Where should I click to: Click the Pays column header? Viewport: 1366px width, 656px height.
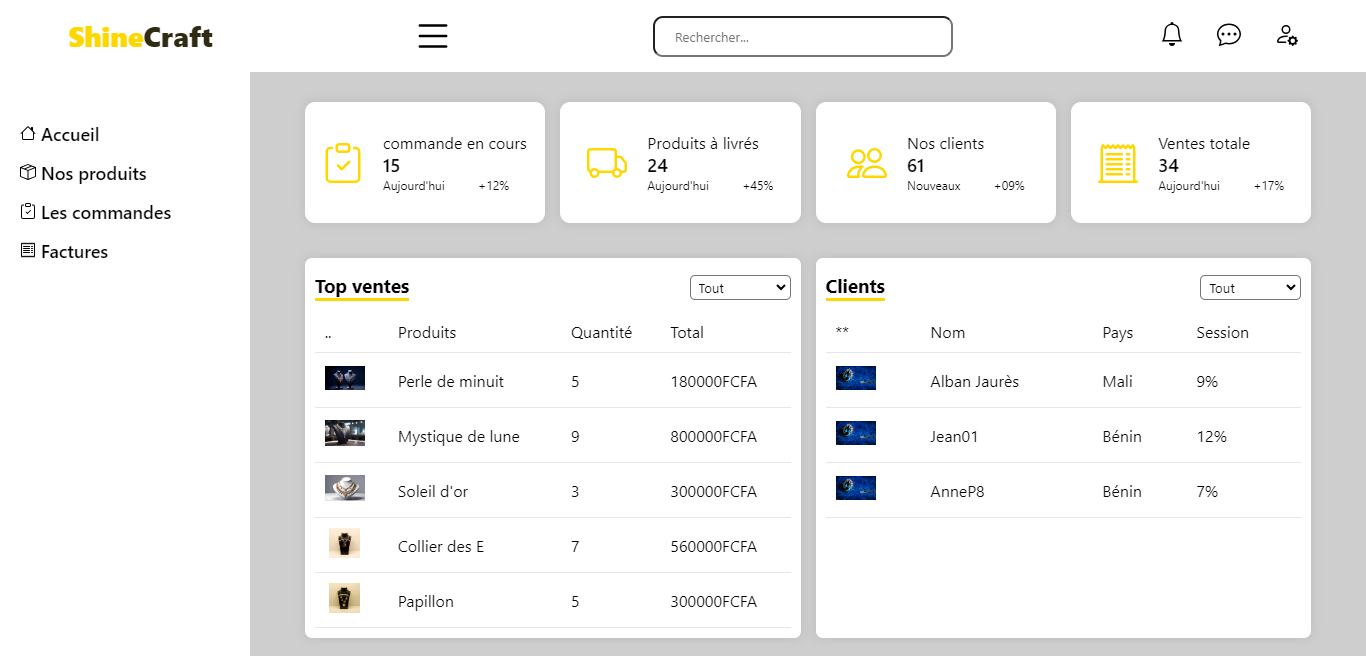click(1118, 333)
